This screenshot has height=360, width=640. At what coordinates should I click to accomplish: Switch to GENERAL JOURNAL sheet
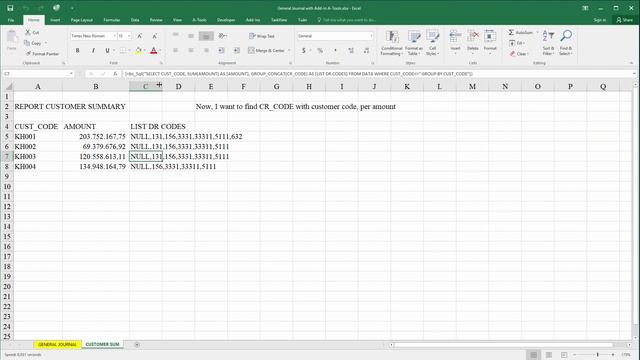coord(58,344)
